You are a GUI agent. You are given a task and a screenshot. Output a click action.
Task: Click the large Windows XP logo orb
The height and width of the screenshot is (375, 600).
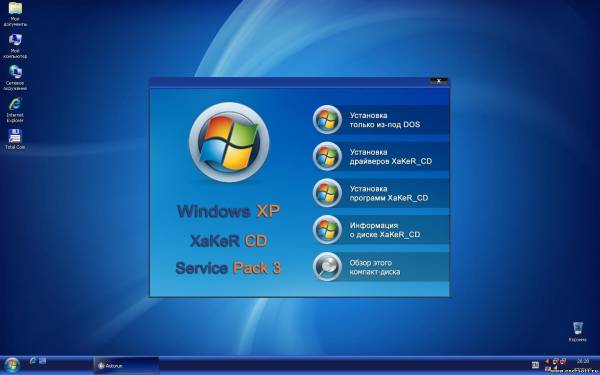coord(229,142)
